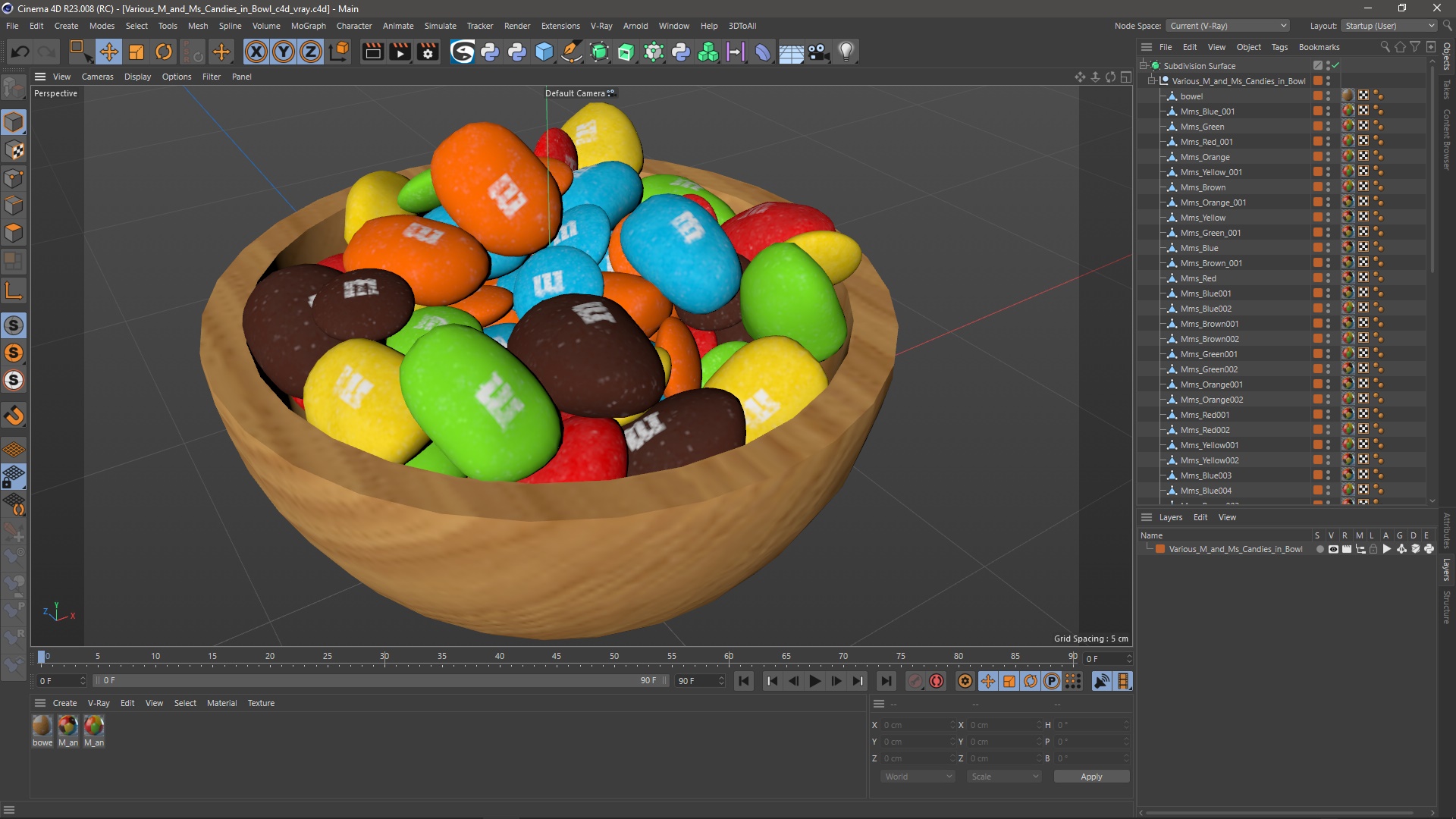This screenshot has height=819, width=1456.
Task: Toggle Y axis lock
Action: (284, 52)
